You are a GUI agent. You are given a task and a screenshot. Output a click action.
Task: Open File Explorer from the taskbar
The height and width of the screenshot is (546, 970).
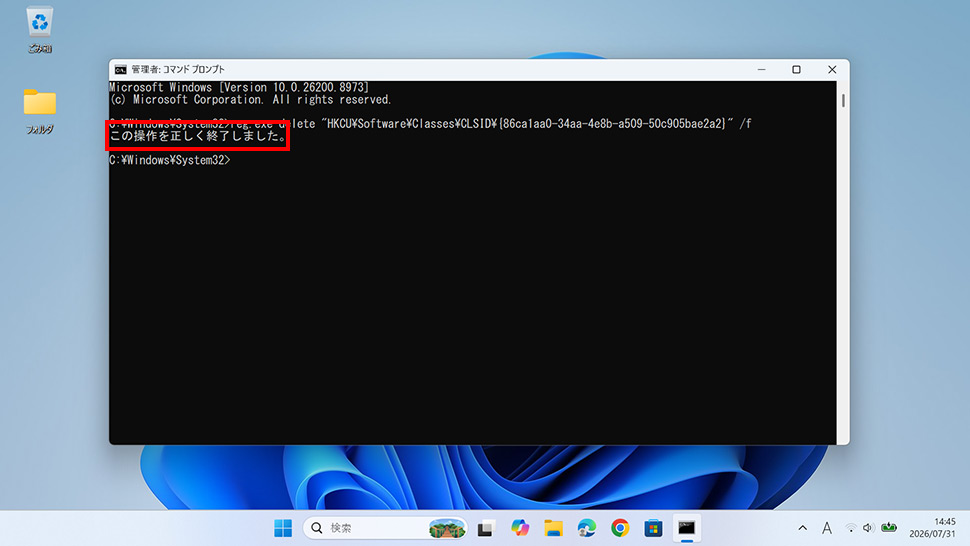[x=553, y=528]
